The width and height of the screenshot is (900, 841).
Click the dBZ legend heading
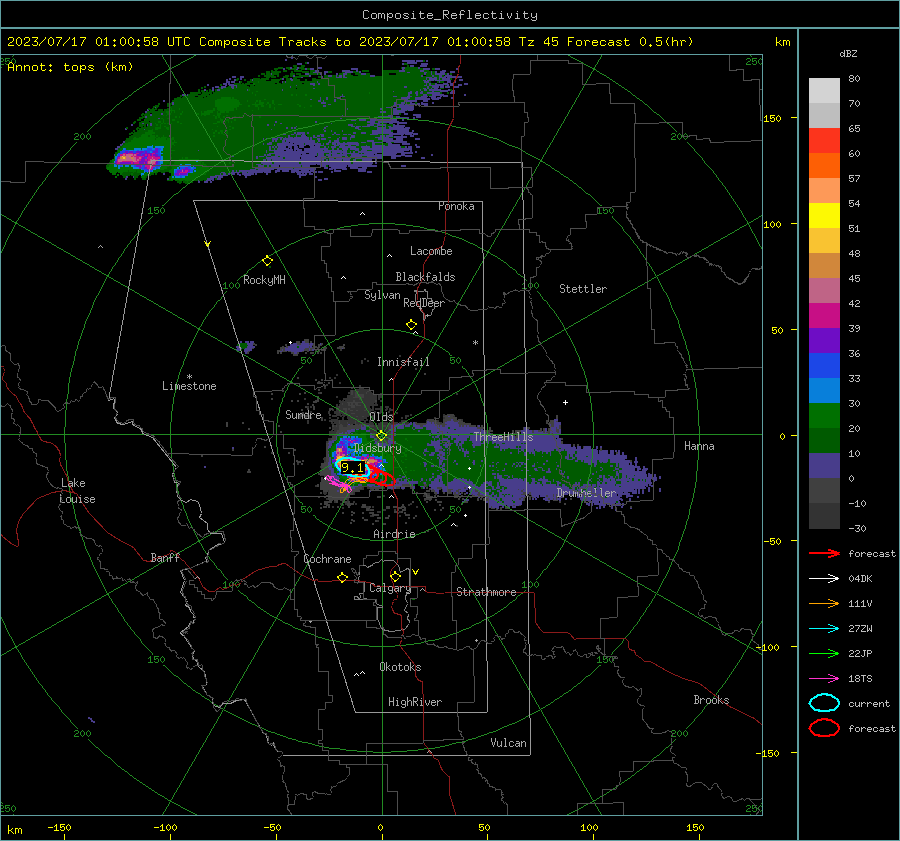[x=848, y=54]
